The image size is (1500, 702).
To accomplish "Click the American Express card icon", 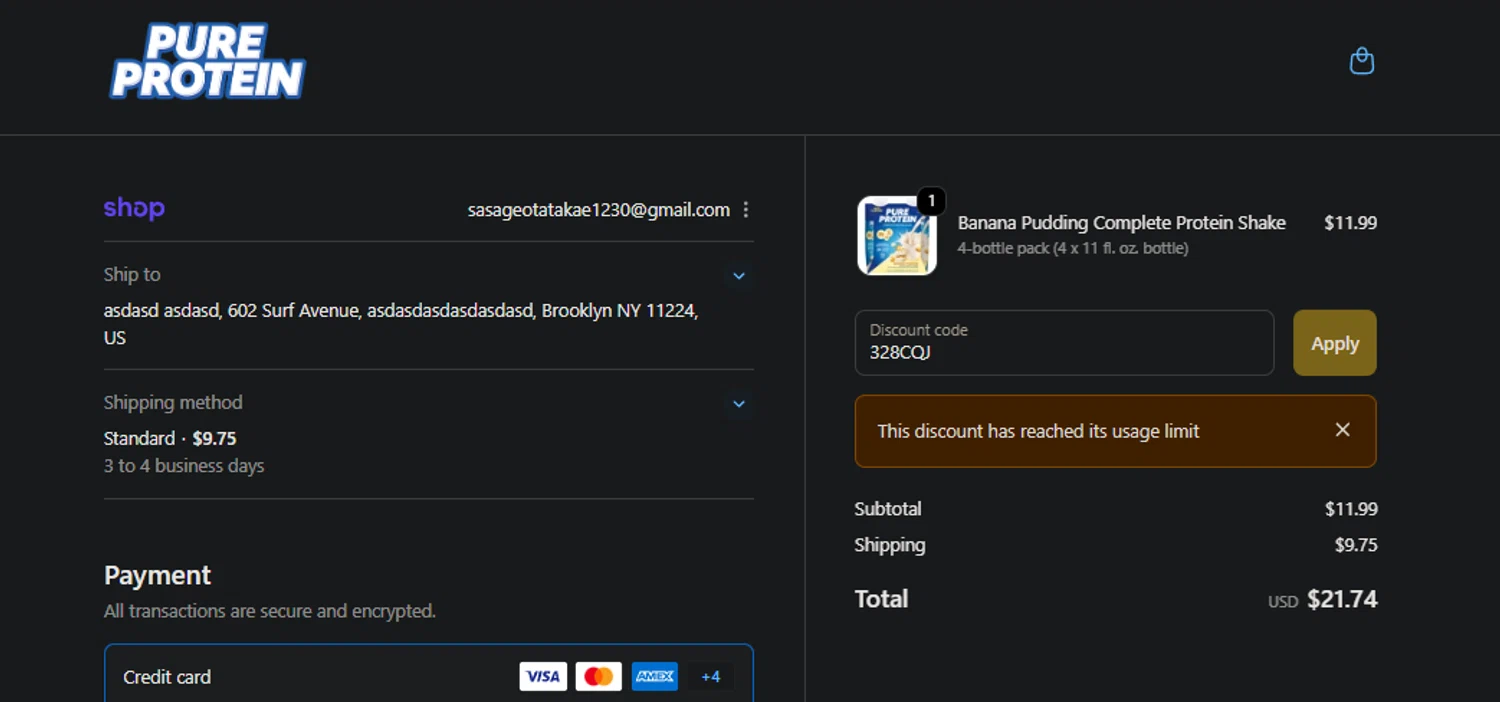I will point(655,677).
